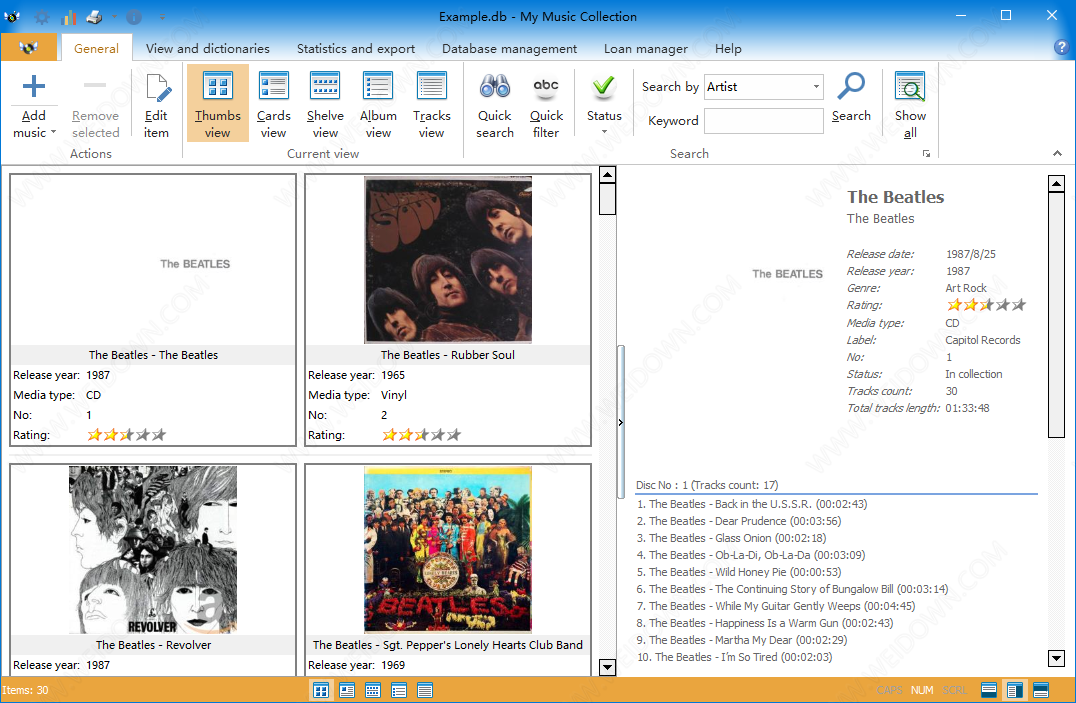Select the Revolver album cover
Image resolution: width=1076 pixels, height=703 pixels.
point(153,550)
